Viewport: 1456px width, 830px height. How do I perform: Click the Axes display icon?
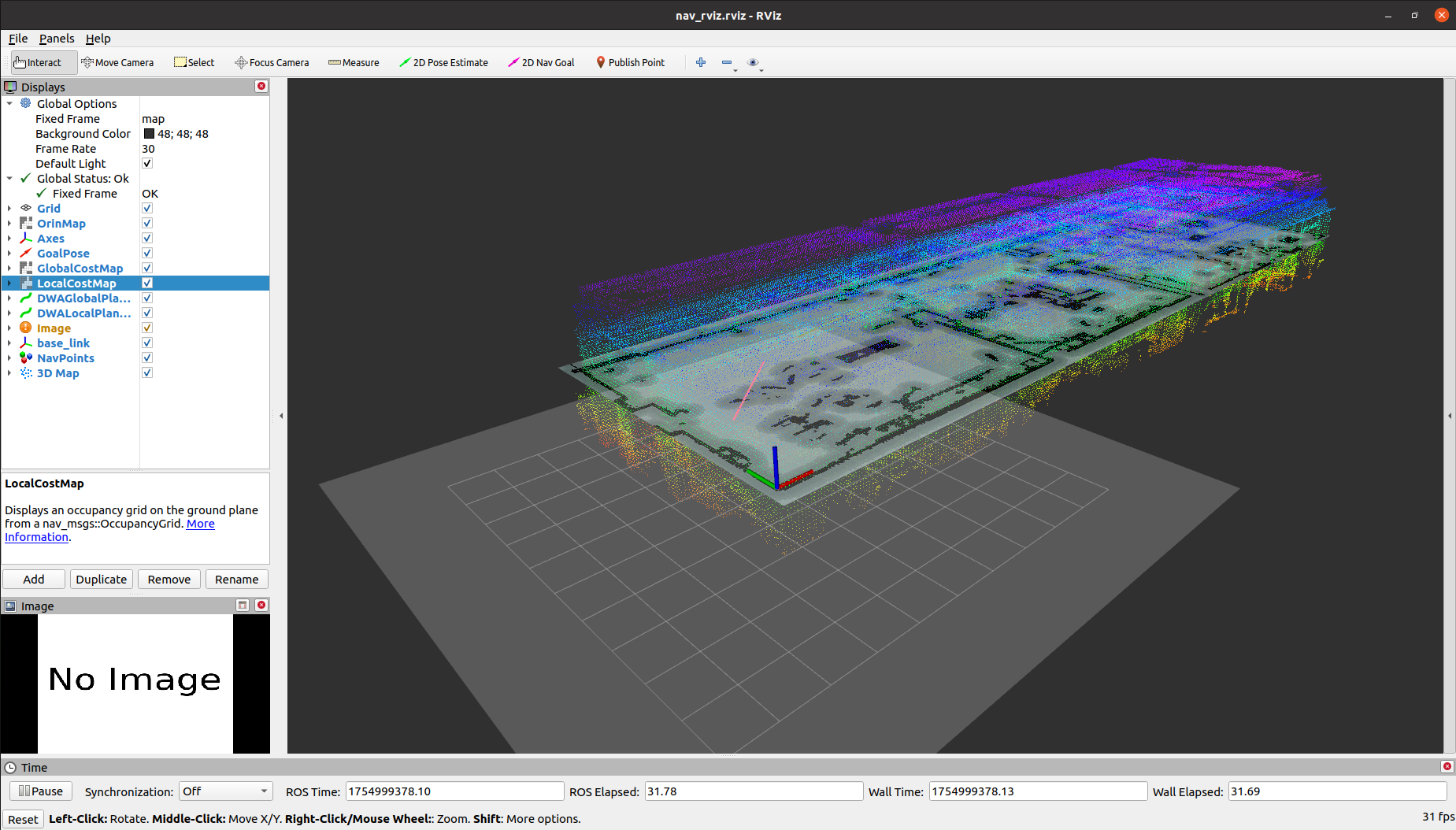click(x=26, y=238)
